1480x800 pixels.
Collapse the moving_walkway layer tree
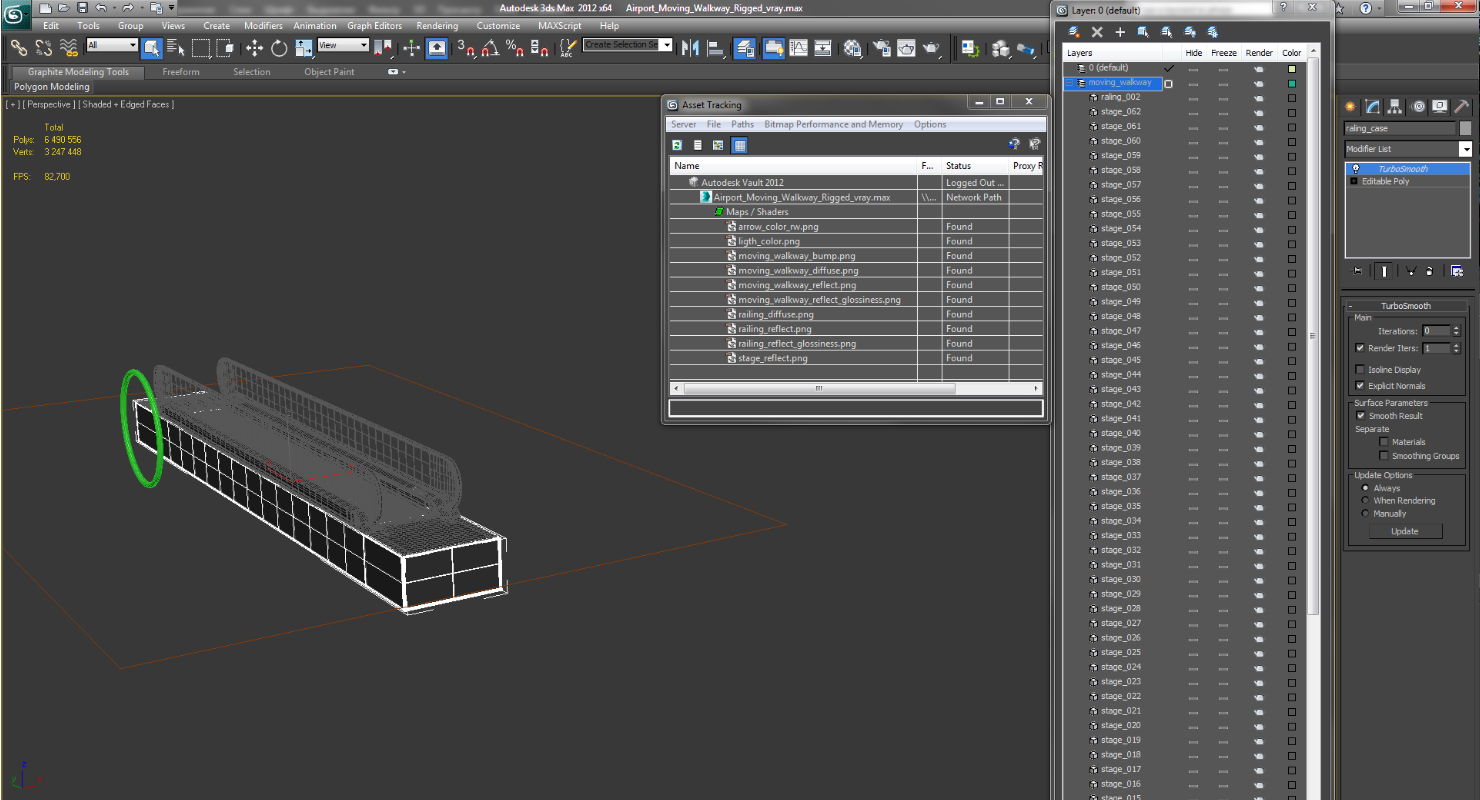(1070, 83)
